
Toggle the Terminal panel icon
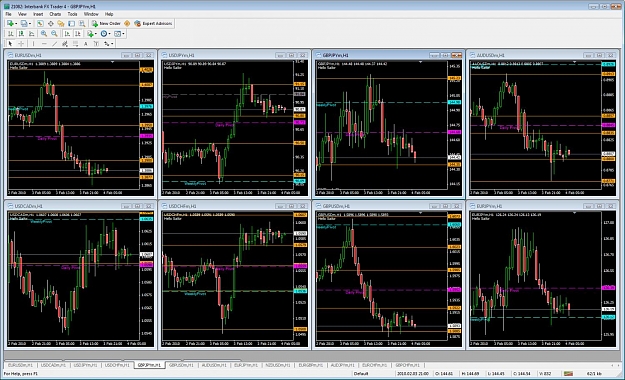point(71,24)
